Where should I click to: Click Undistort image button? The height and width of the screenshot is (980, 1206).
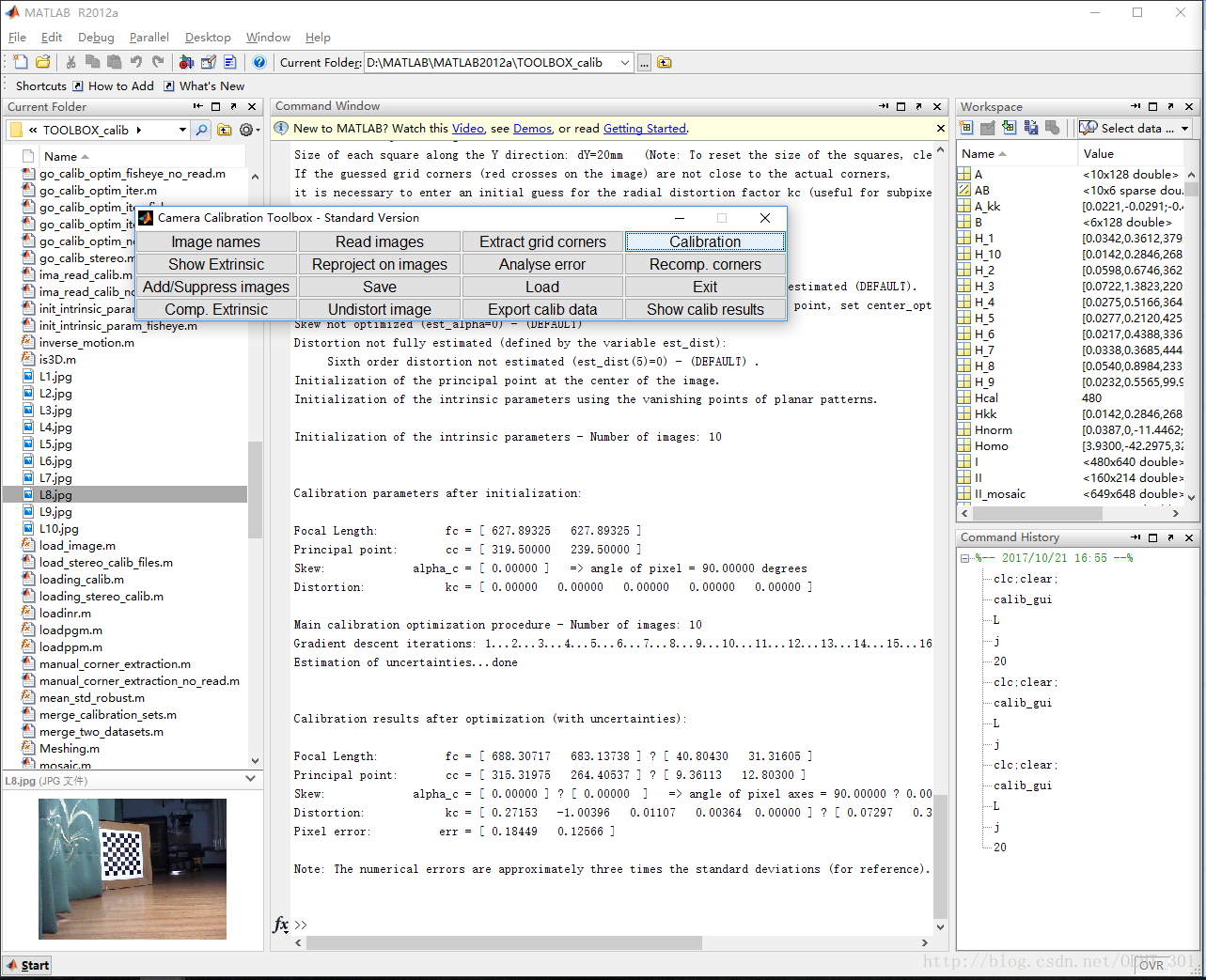[x=380, y=309]
